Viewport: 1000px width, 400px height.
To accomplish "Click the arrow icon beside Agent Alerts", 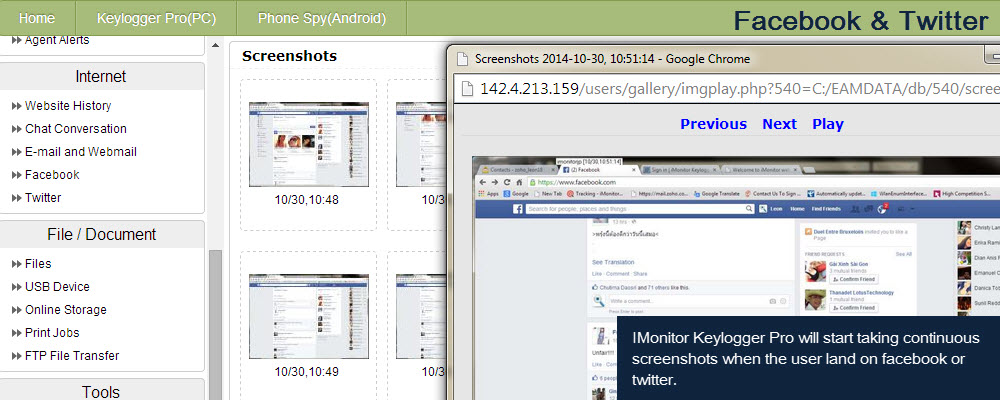I will [x=17, y=40].
